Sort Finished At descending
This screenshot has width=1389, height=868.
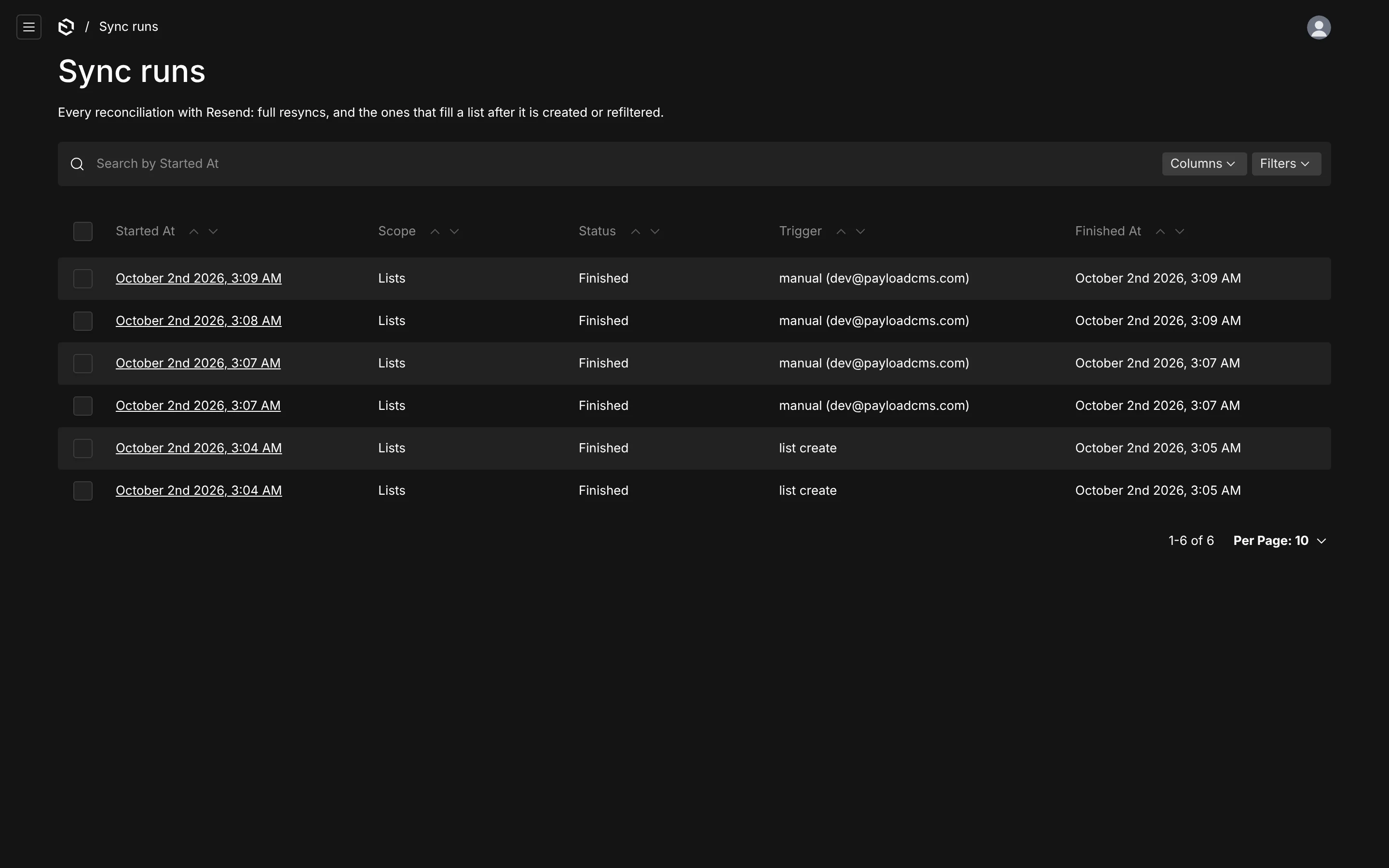point(1179,231)
